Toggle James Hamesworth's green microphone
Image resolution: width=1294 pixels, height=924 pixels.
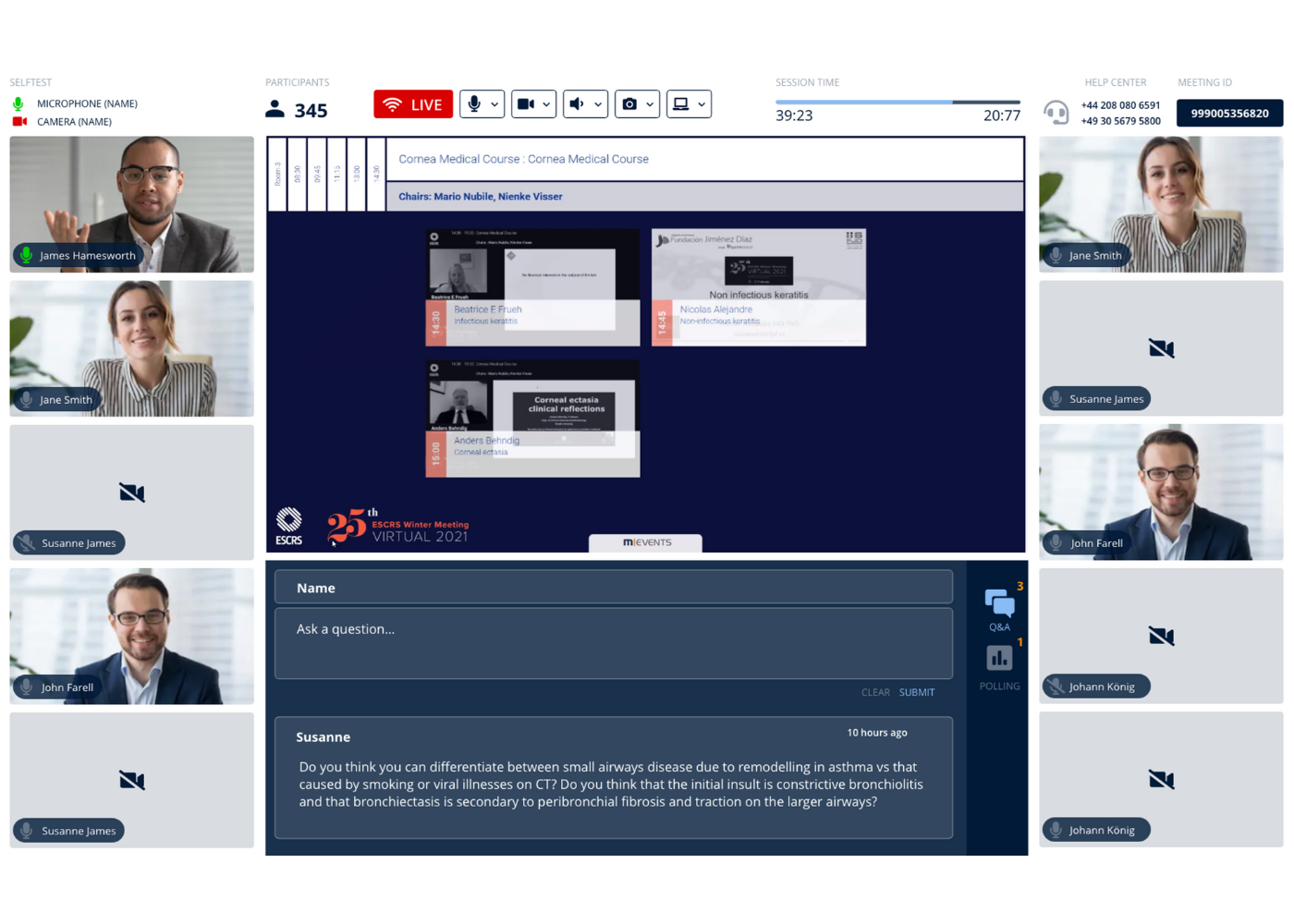pyautogui.click(x=27, y=256)
